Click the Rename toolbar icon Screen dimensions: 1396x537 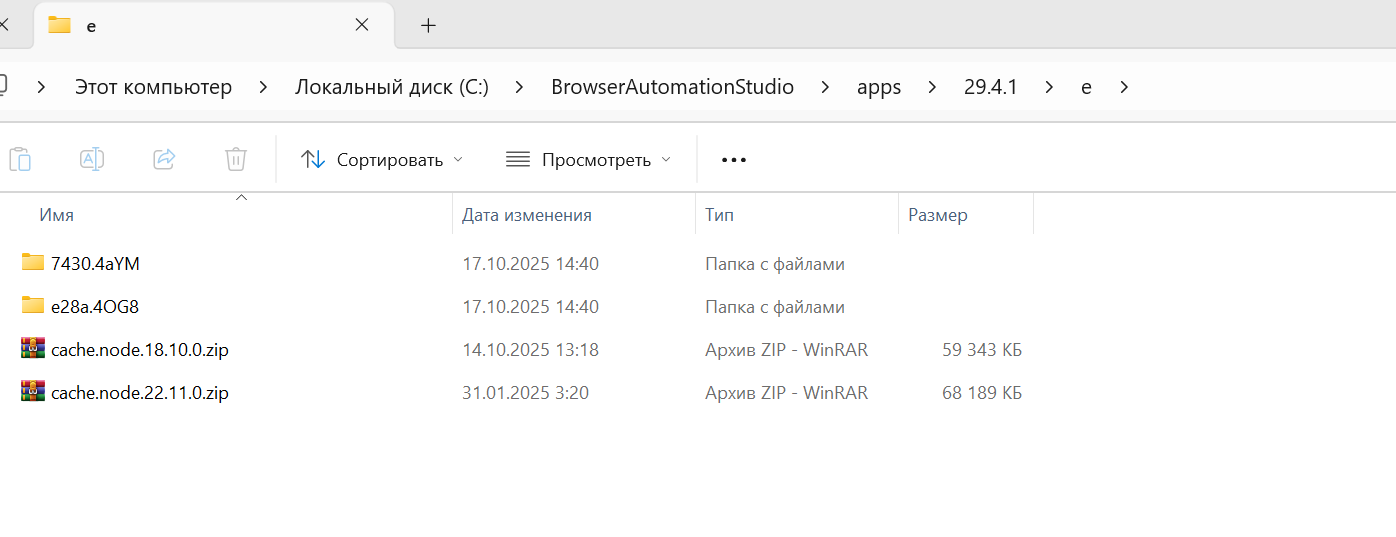(92, 159)
